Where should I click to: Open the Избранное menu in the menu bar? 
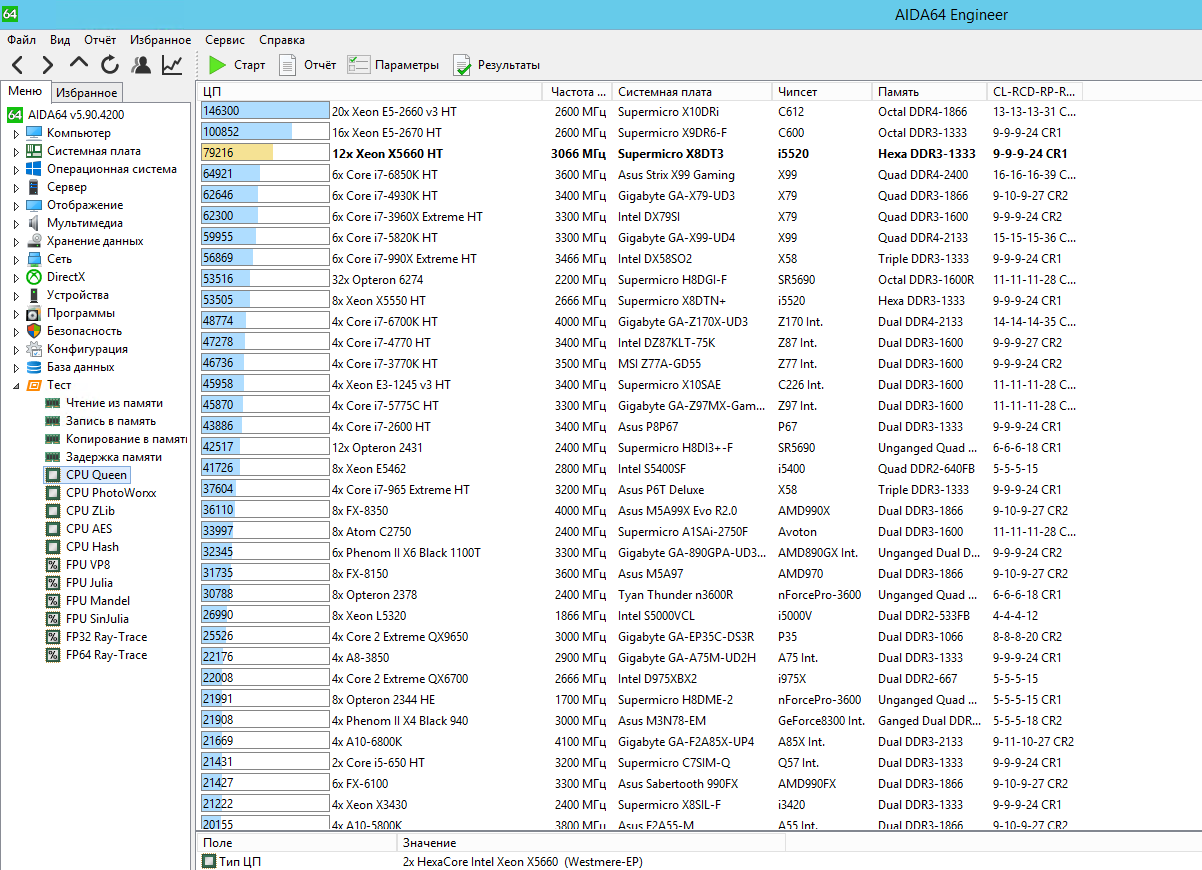pos(160,40)
